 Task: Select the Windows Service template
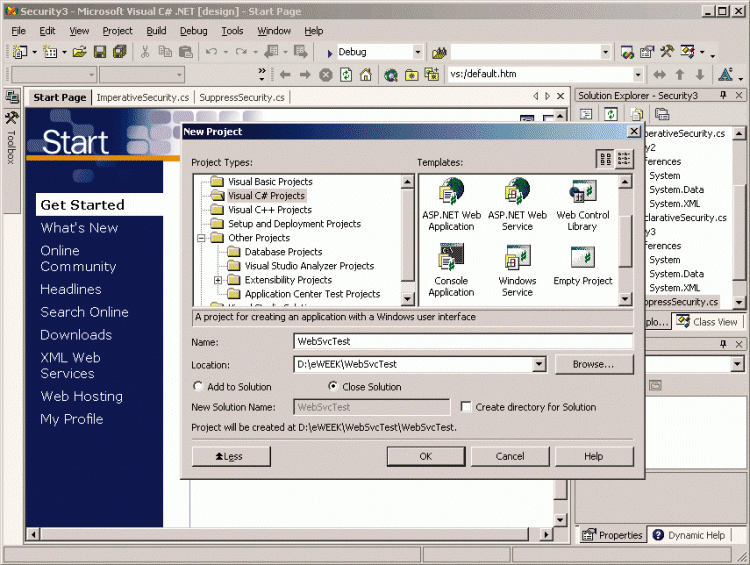517,270
